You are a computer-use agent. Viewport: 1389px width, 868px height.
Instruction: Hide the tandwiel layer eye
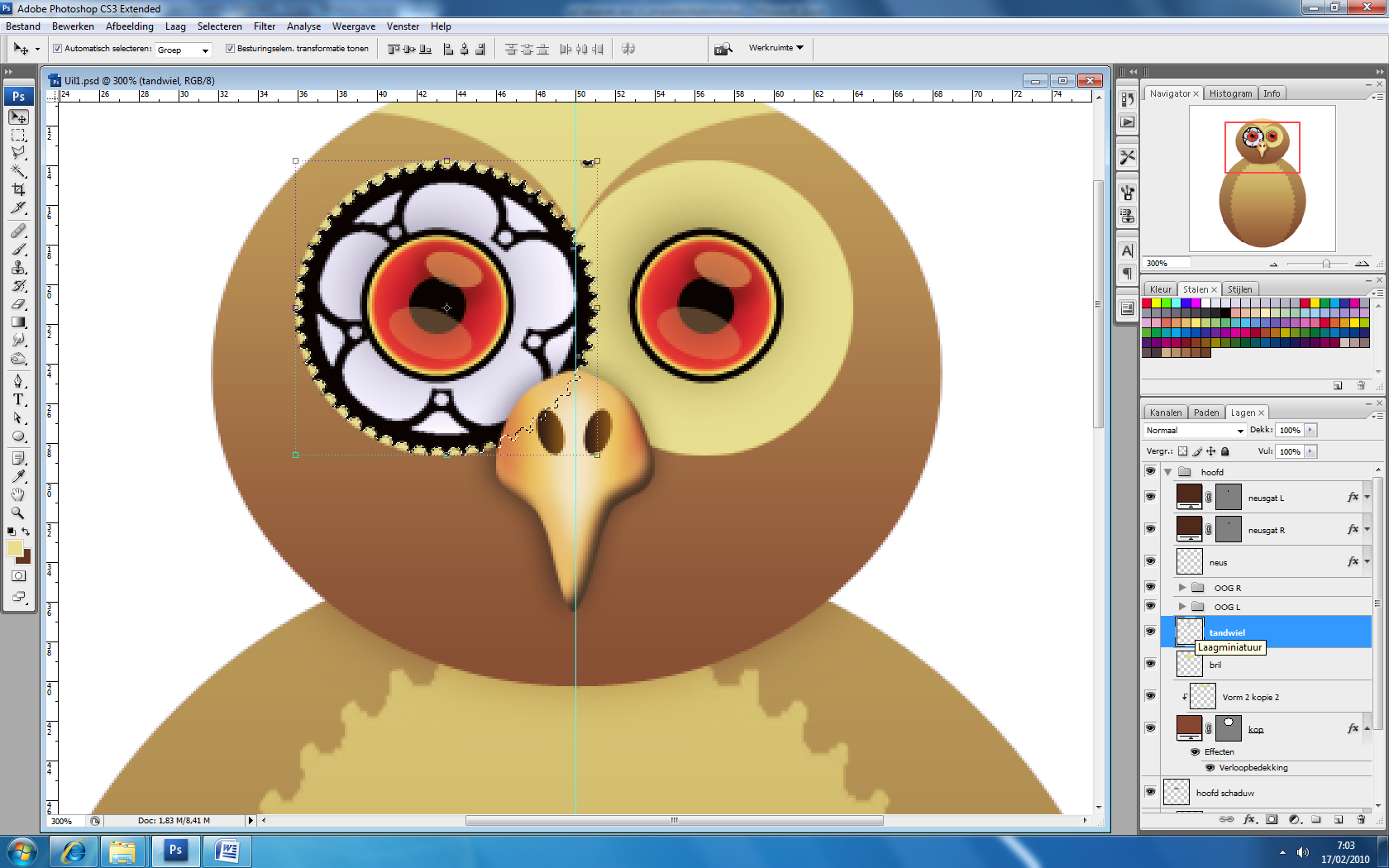pyautogui.click(x=1150, y=632)
